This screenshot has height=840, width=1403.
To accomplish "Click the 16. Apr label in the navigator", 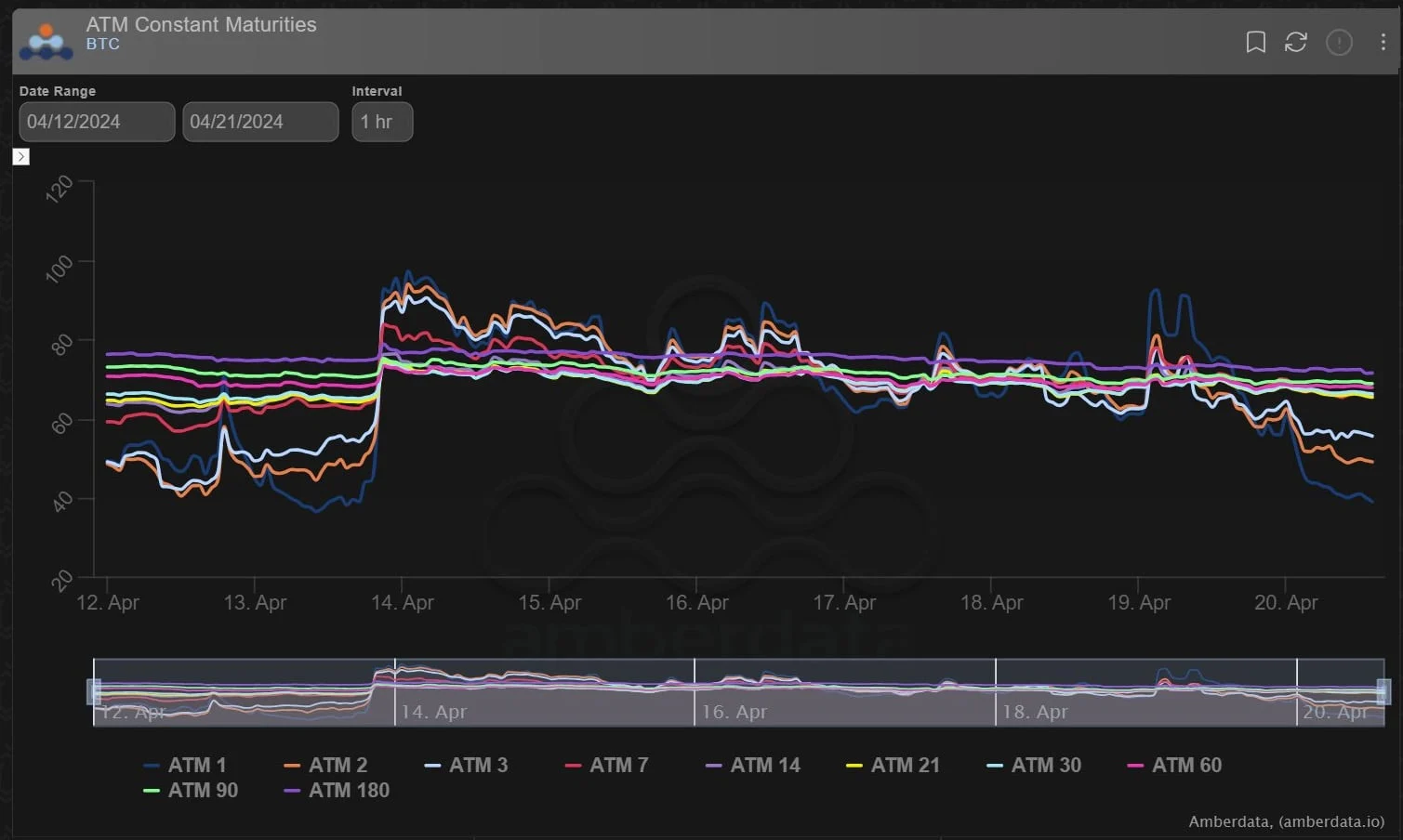I will 735,712.
